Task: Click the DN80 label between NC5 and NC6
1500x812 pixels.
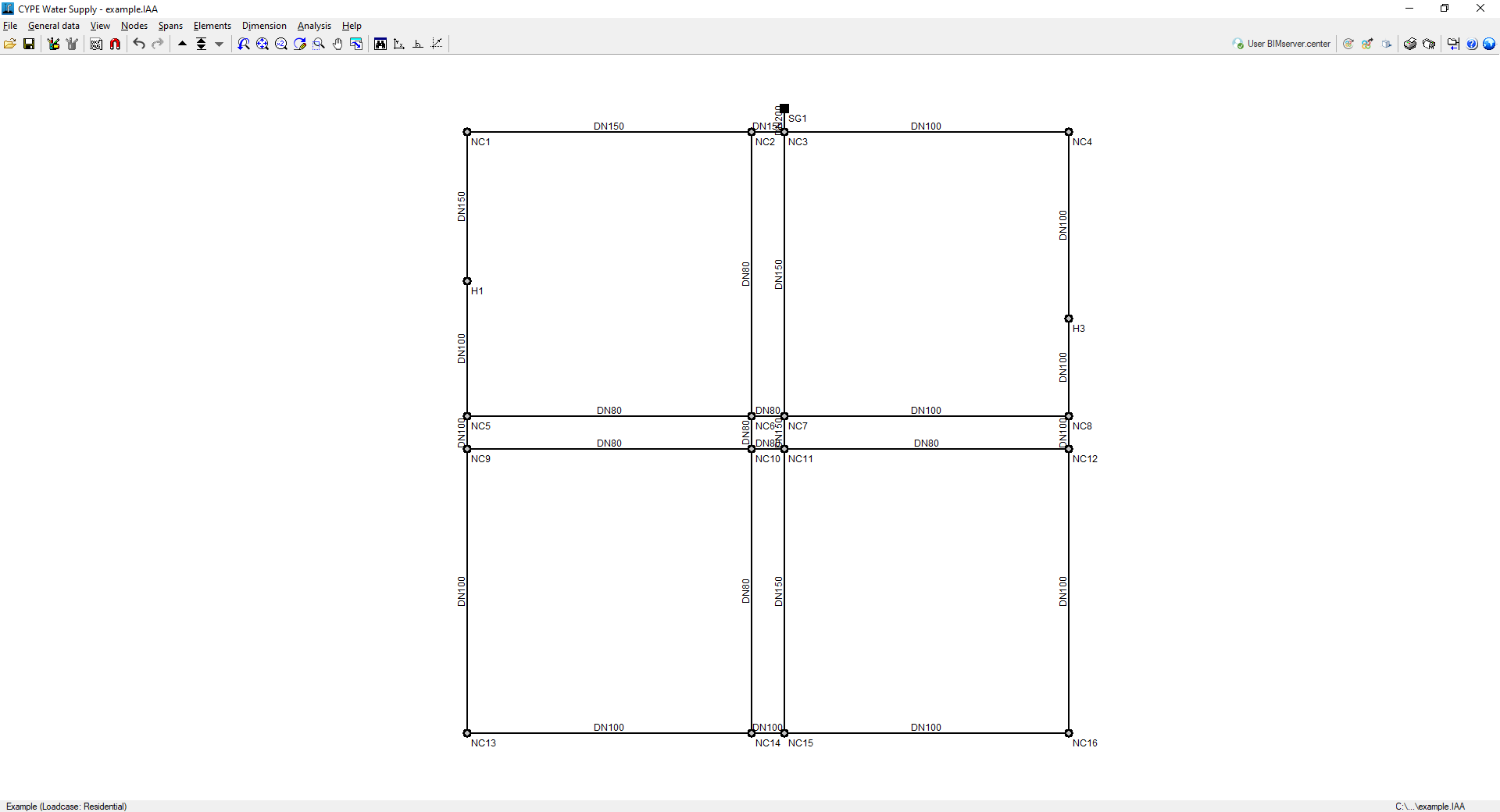Action: pyautogui.click(x=609, y=410)
